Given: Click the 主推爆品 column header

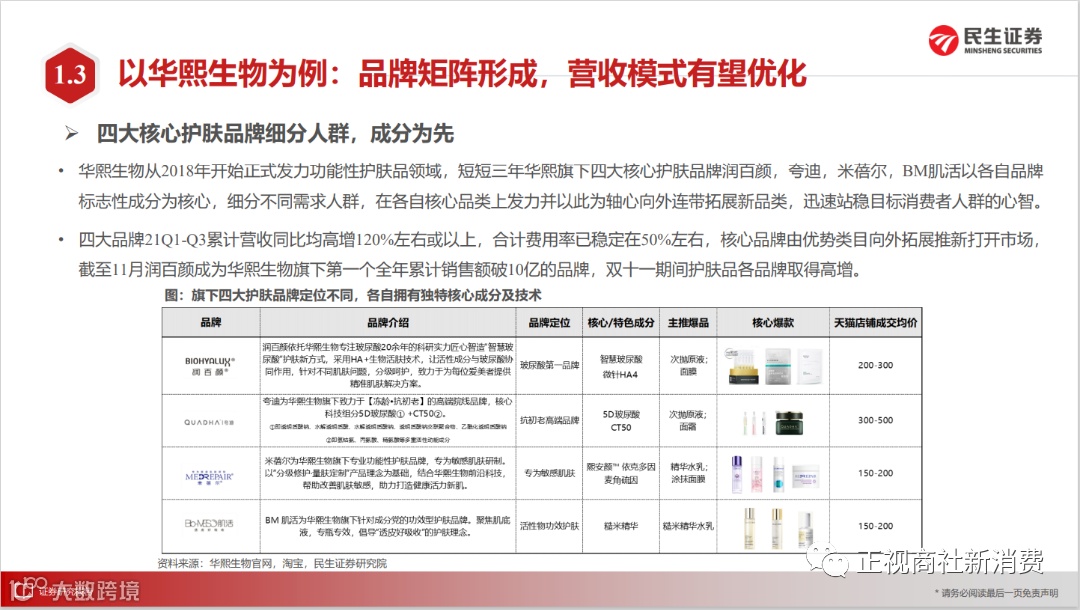Looking at the screenshot, I should click(x=688, y=322).
